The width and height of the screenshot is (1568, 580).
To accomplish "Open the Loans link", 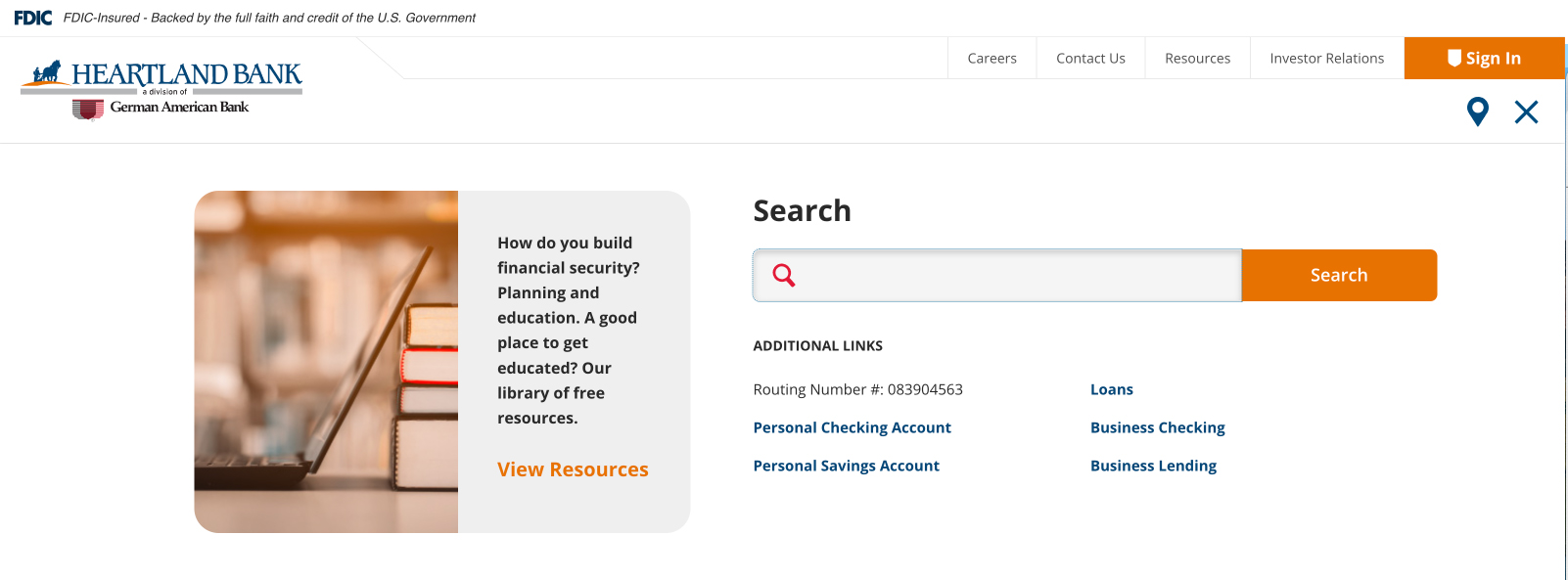I will click(x=1111, y=389).
